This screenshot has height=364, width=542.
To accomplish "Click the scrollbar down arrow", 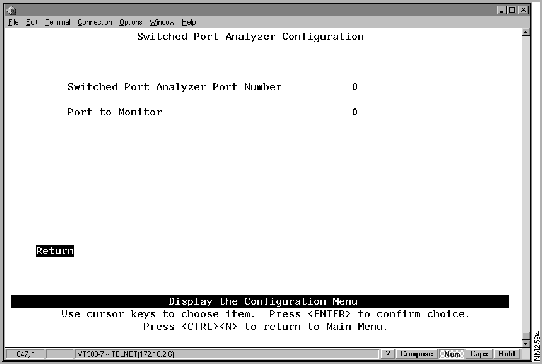I will pyautogui.click(x=526, y=343).
